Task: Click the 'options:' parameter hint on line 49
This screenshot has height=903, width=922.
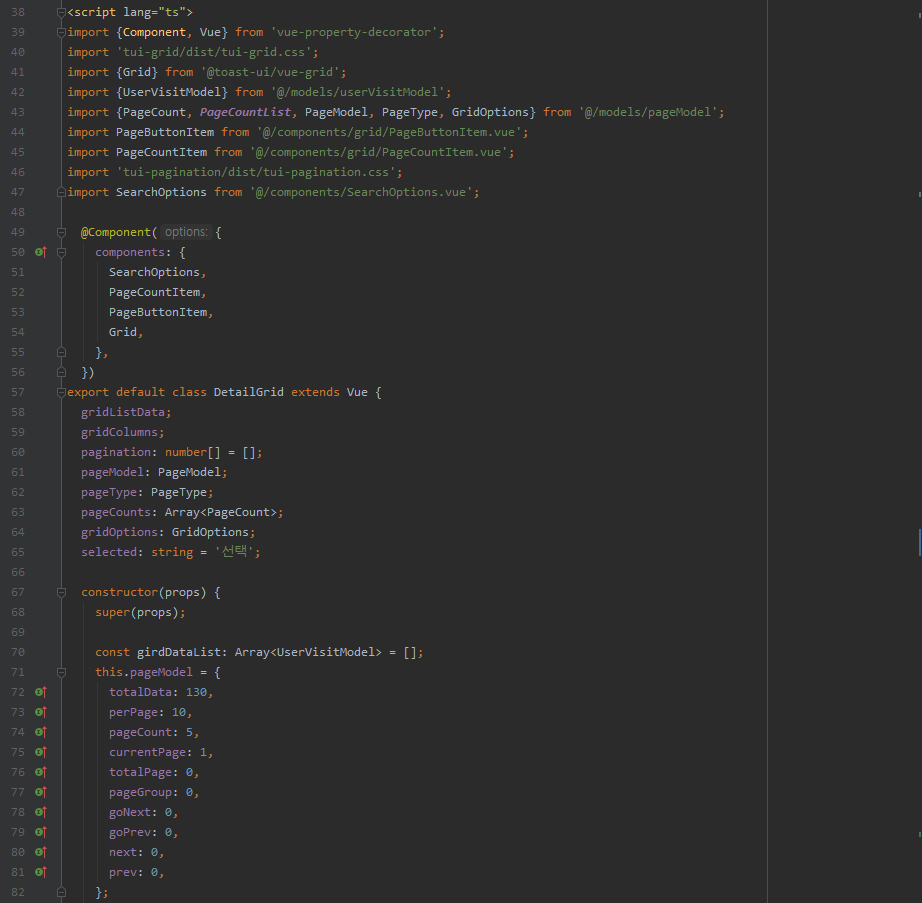Action: [185, 231]
